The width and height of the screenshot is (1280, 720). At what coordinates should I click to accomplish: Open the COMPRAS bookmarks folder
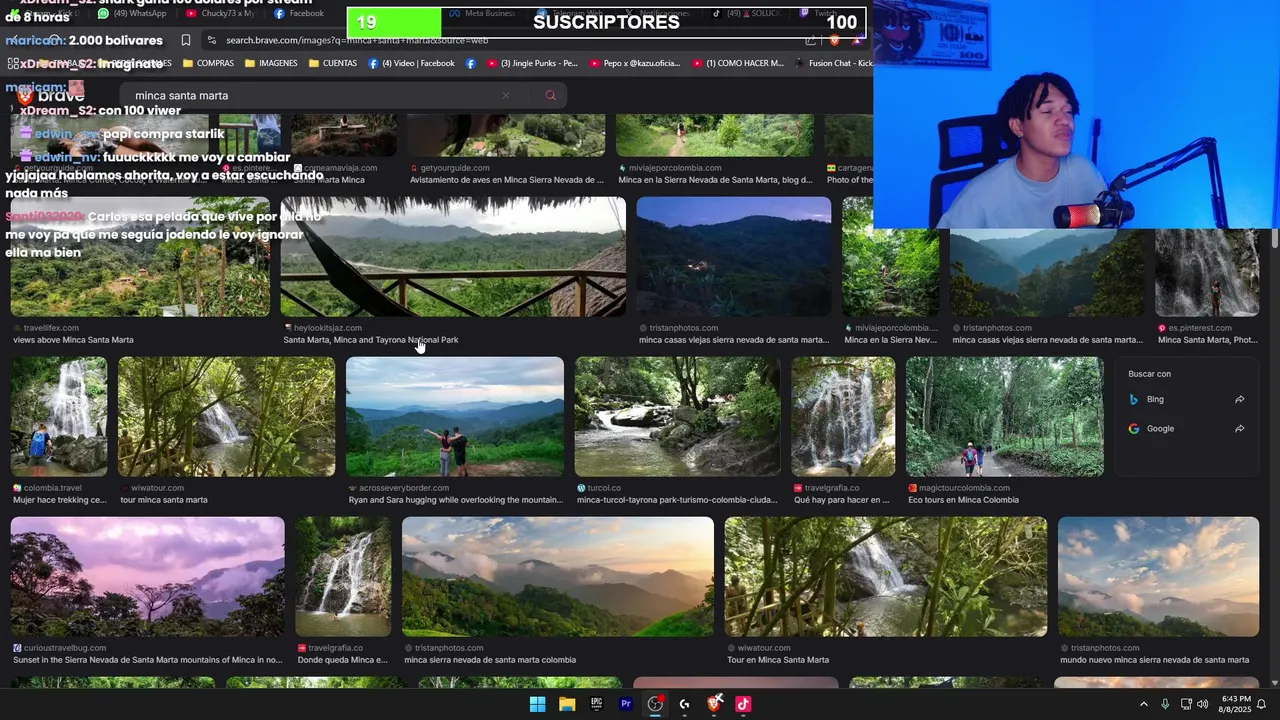(x=207, y=63)
